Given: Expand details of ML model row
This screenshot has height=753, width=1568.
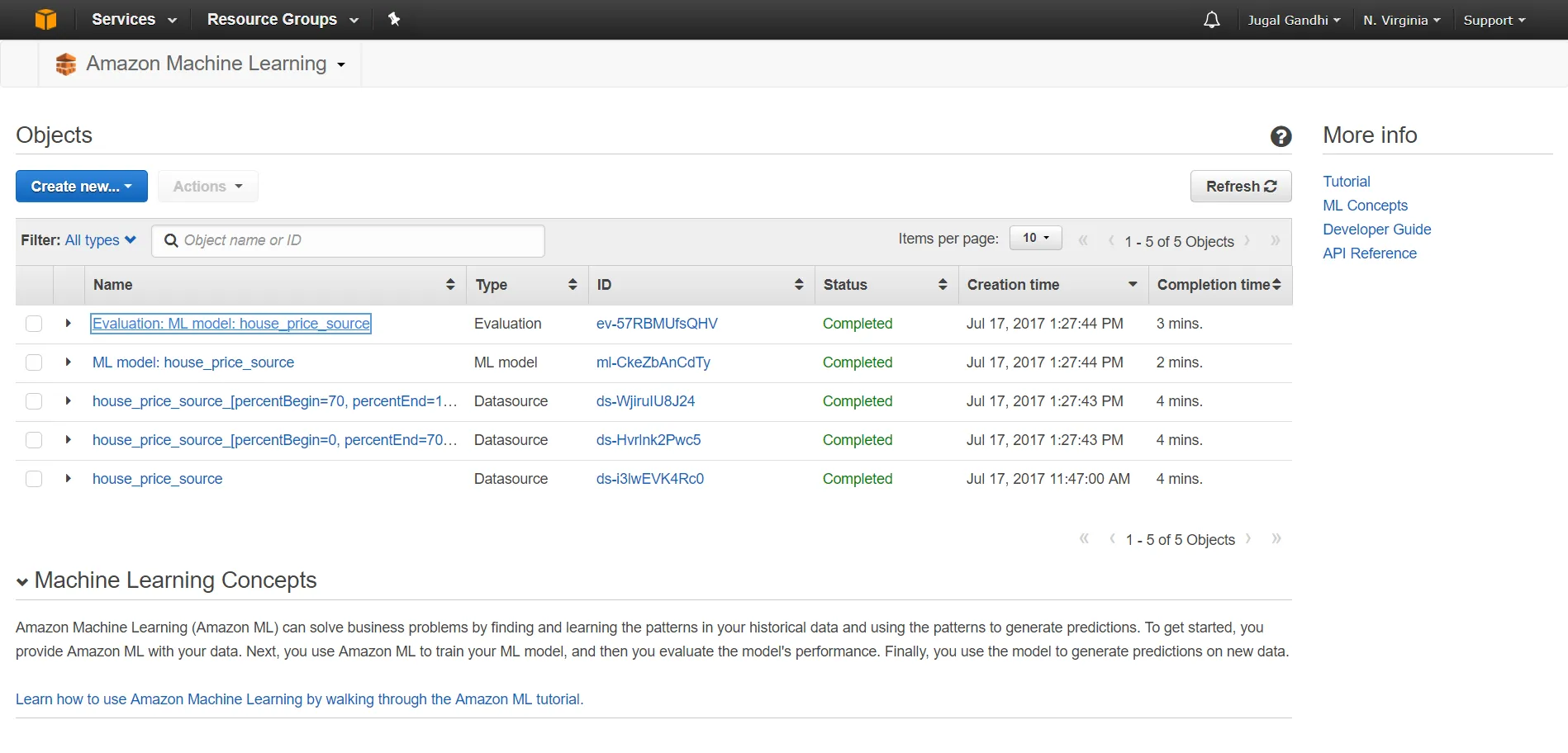Looking at the screenshot, I should tap(69, 362).
